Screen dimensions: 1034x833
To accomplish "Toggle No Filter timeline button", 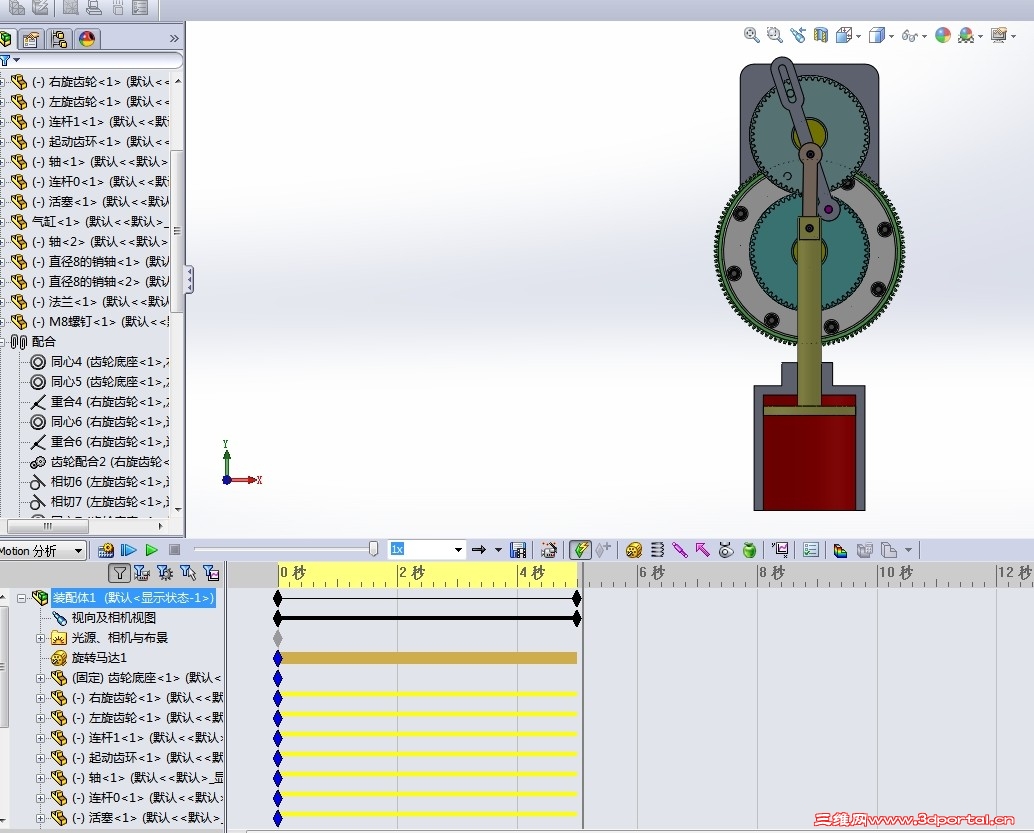I will [119, 573].
